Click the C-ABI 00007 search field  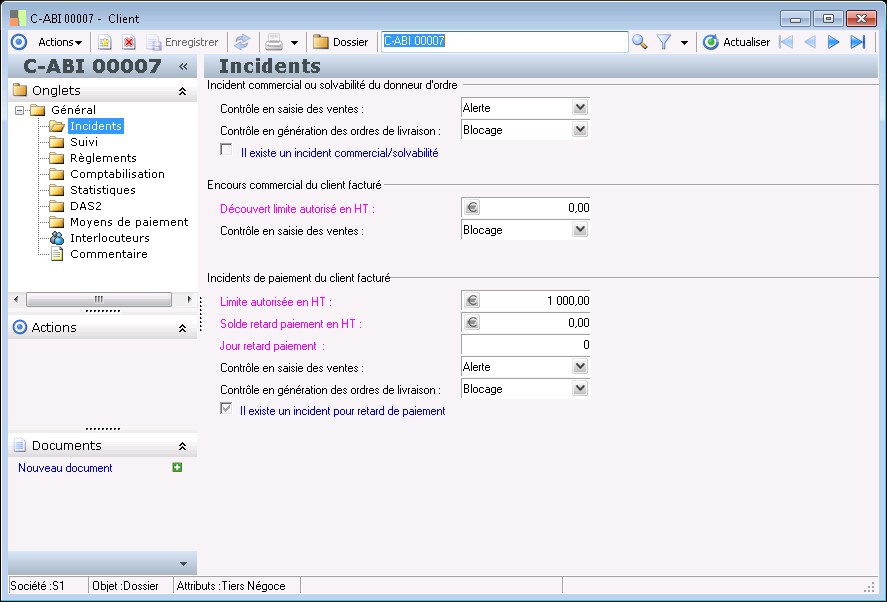point(505,41)
